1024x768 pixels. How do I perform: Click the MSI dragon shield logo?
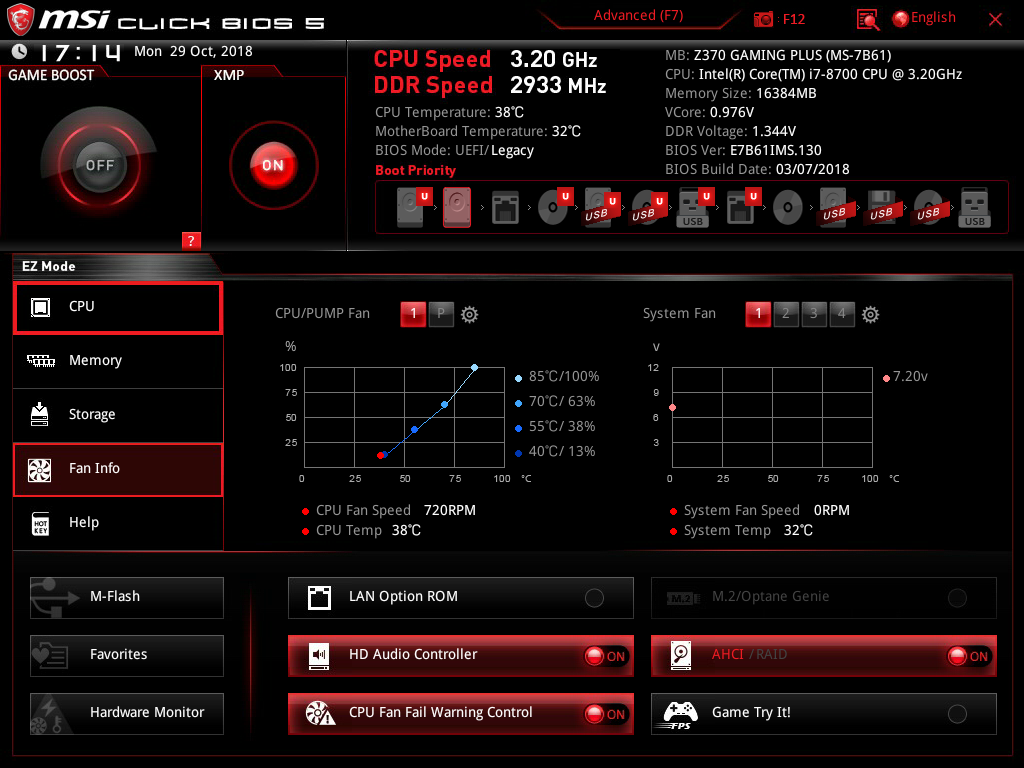[20, 20]
